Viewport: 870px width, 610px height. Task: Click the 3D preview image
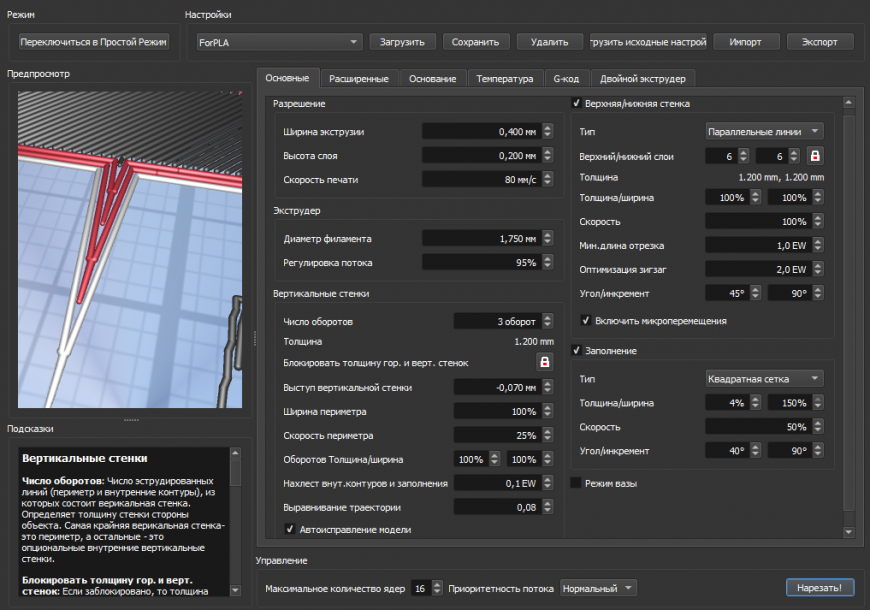(130, 250)
